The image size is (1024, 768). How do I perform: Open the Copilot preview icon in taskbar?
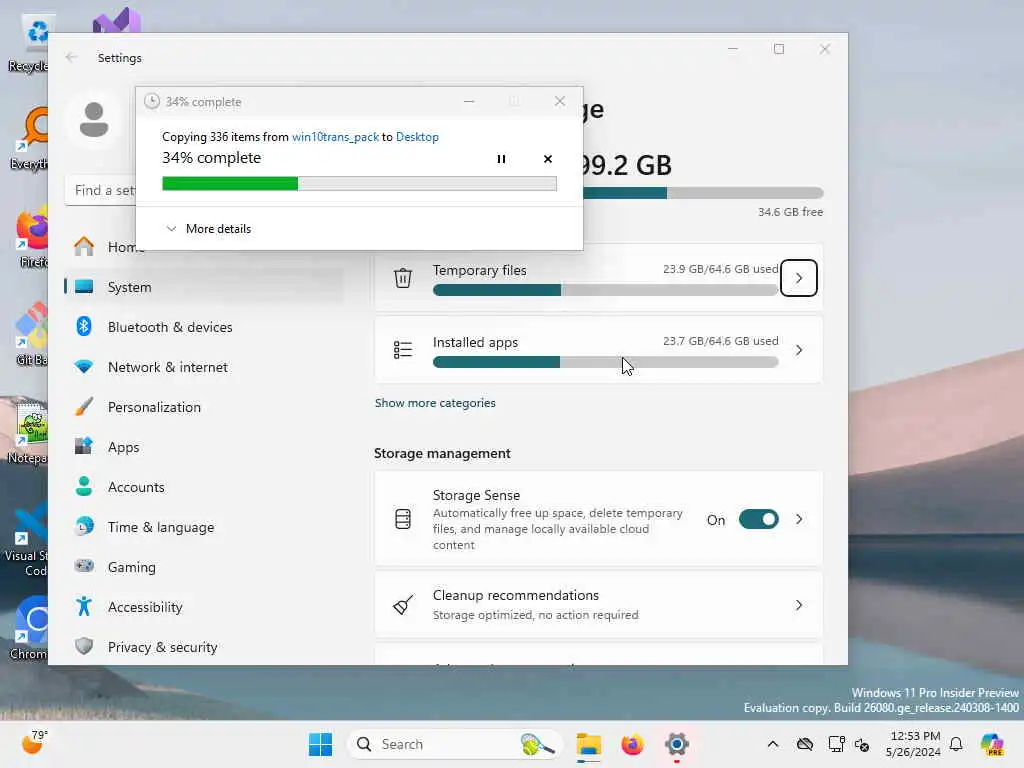(992, 744)
